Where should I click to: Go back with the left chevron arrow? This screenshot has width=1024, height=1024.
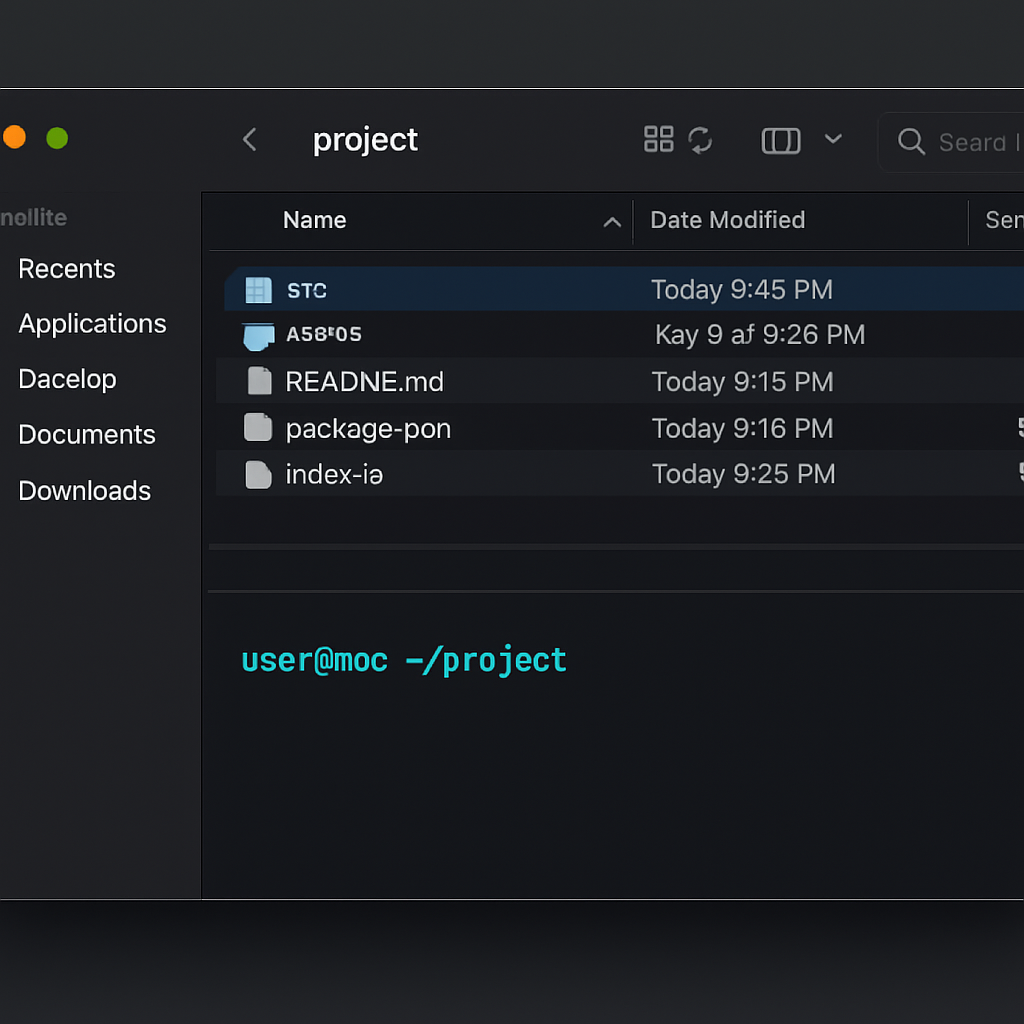(x=249, y=139)
